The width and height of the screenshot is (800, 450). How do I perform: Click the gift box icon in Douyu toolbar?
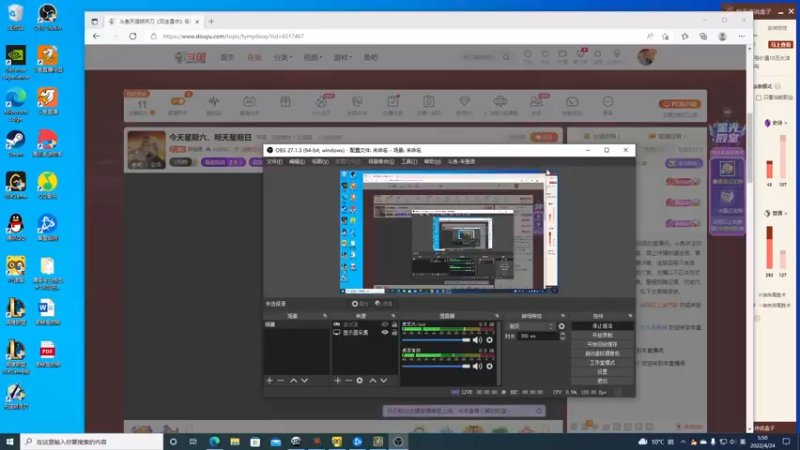285,102
